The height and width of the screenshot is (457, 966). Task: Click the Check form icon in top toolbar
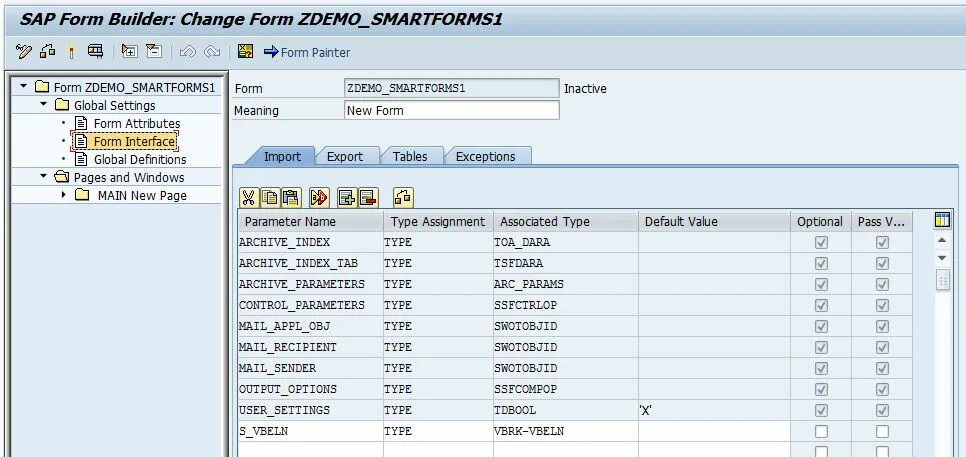click(47, 52)
